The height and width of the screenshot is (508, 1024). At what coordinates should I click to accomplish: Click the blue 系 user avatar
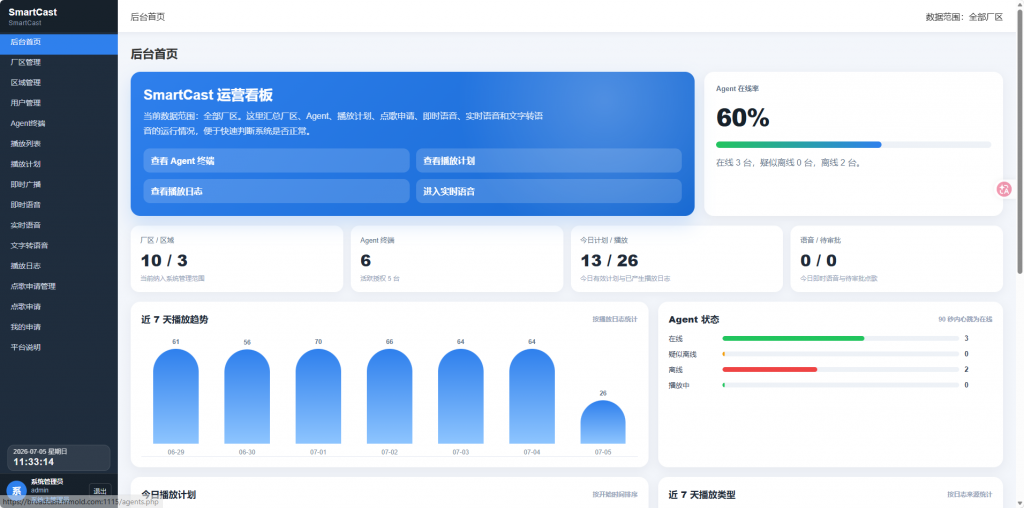point(16,491)
